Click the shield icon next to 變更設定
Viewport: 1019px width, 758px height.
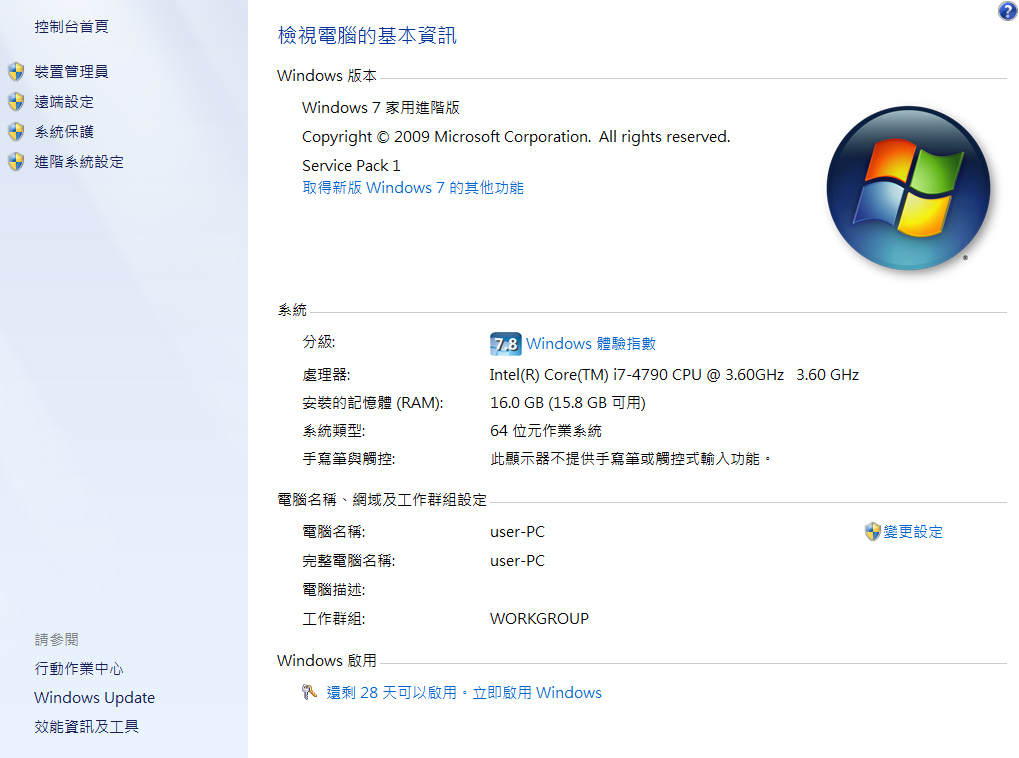click(872, 532)
